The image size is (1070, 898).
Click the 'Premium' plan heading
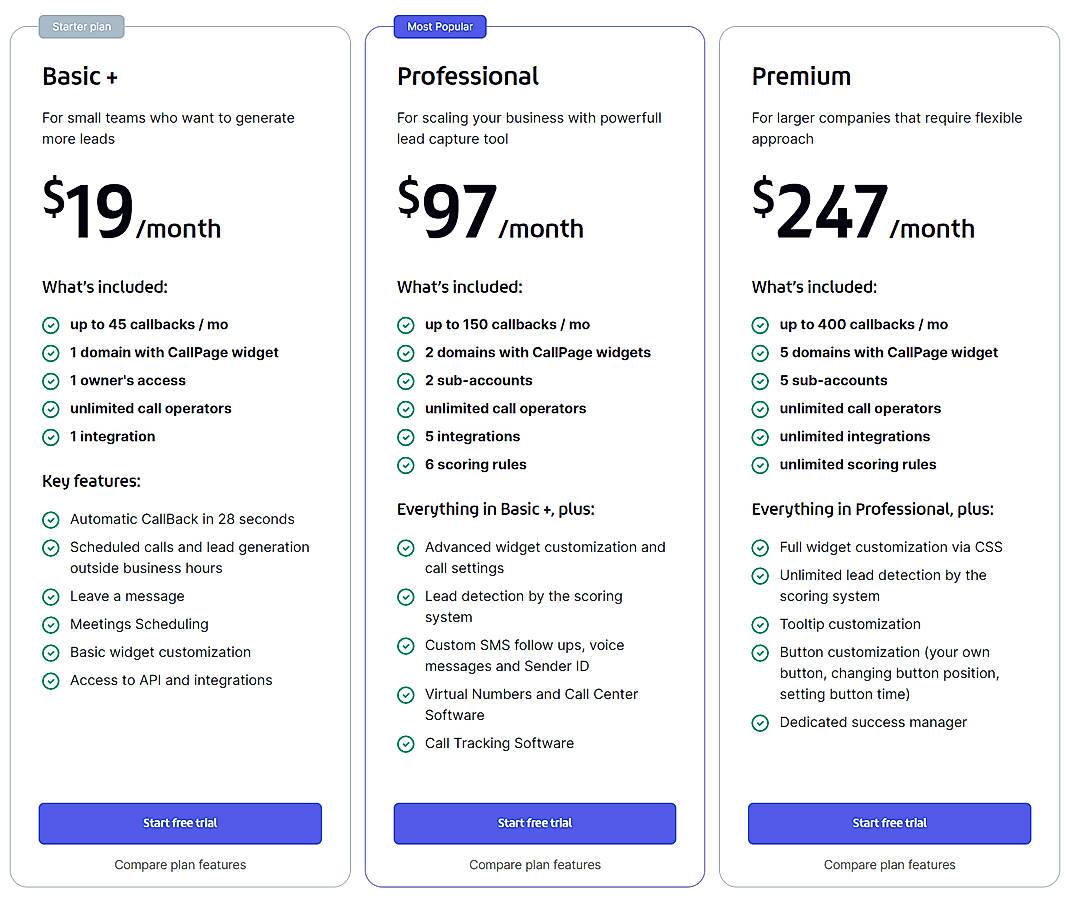[x=801, y=76]
